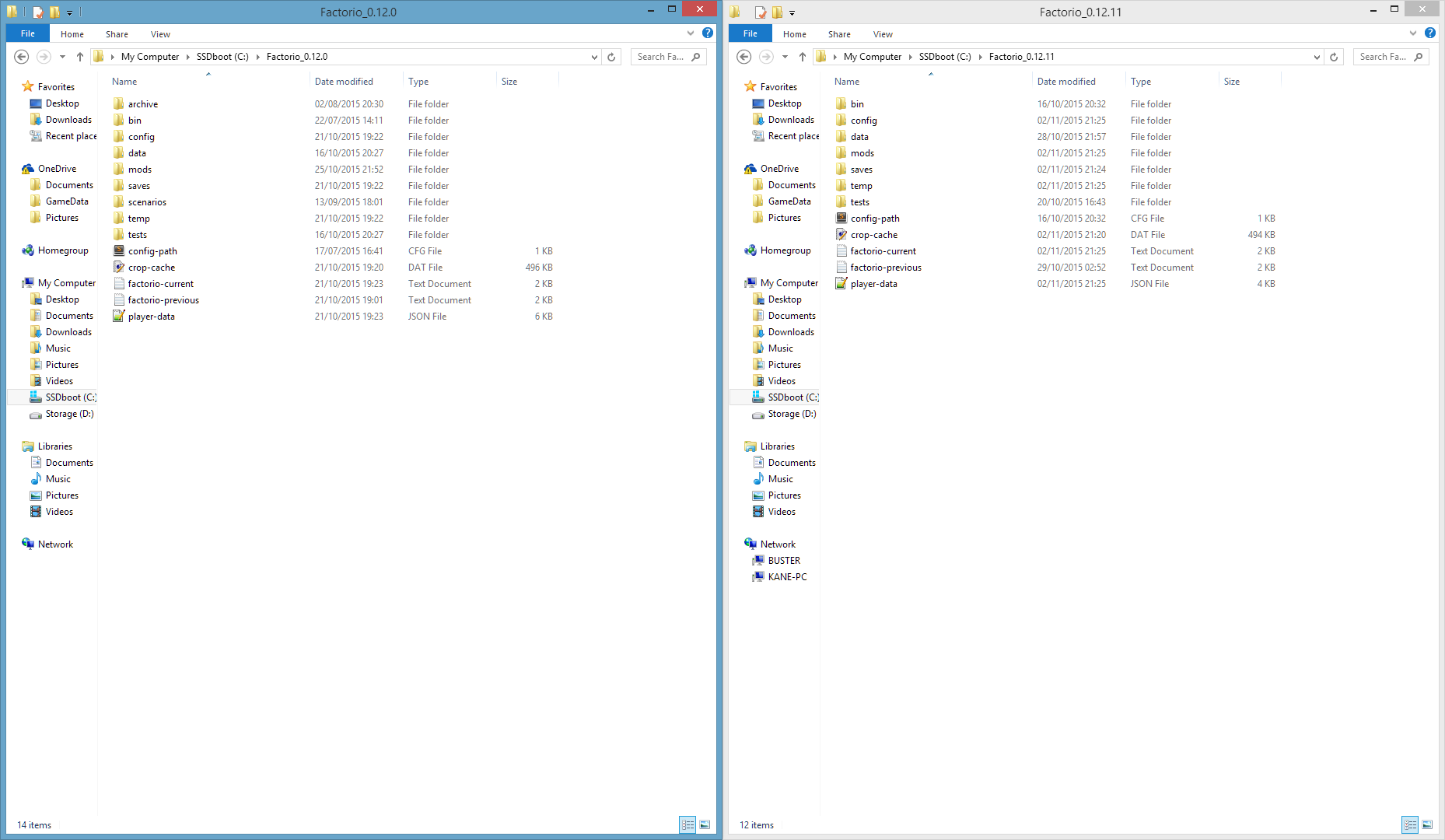This screenshot has width=1445, height=840.
Task: Select factorio-current file in the Factorio_0.12.0 window
Action: pos(160,284)
